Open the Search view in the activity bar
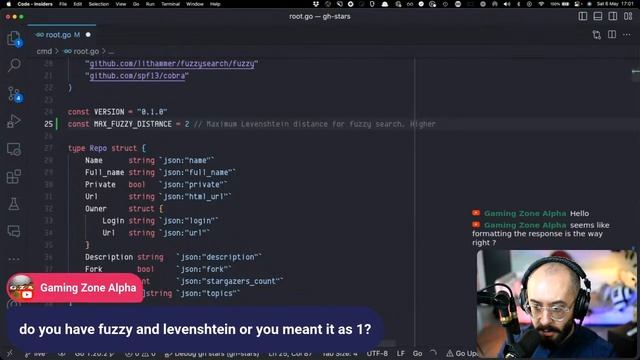The image size is (640, 360). (14, 65)
